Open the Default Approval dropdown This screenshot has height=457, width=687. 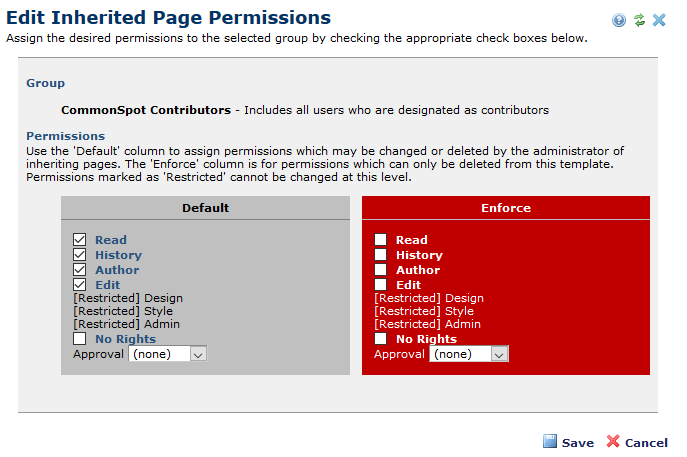click(x=168, y=354)
